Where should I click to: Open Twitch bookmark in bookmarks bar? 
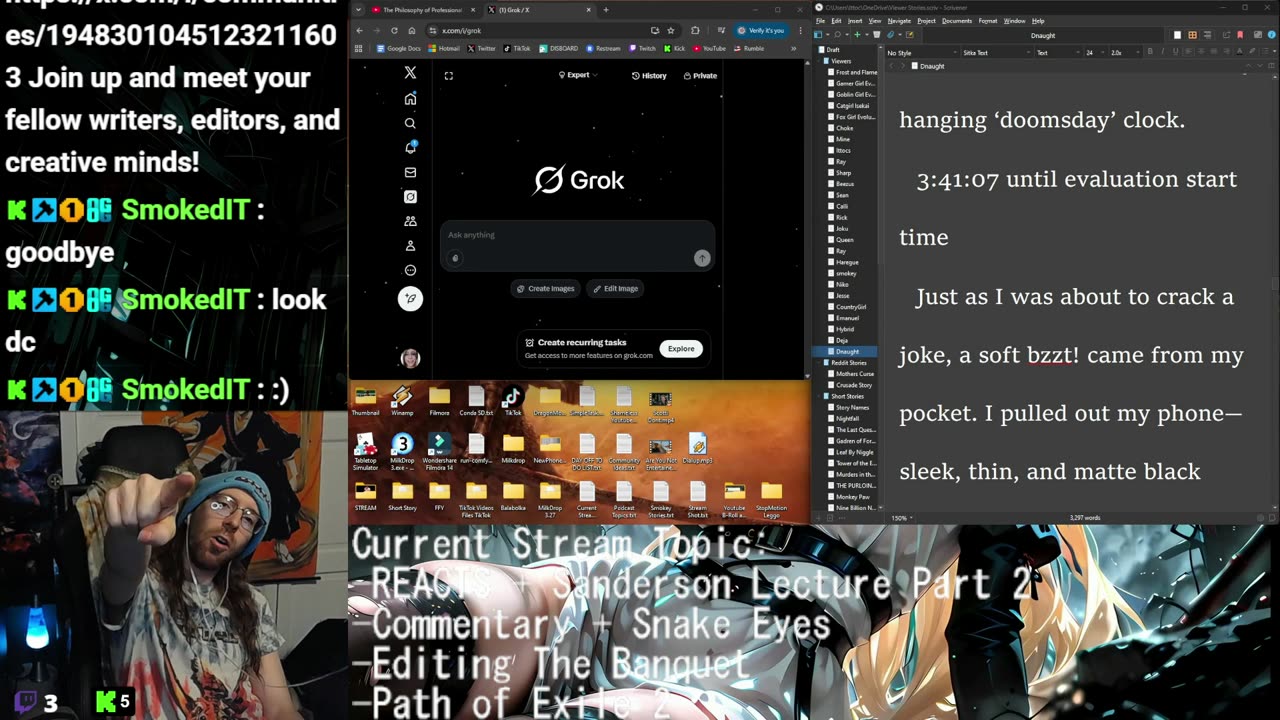coord(642,48)
